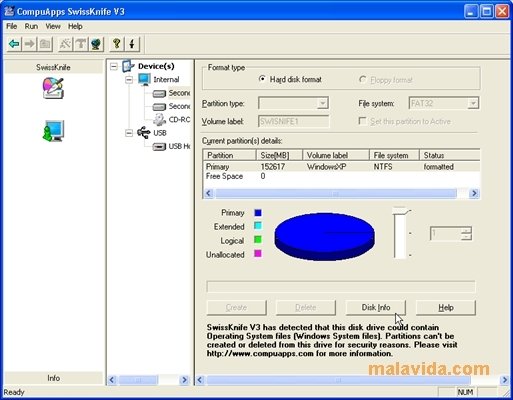Switch to the Info panel tab
This screenshot has height=400, width=513.
[x=53, y=378]
